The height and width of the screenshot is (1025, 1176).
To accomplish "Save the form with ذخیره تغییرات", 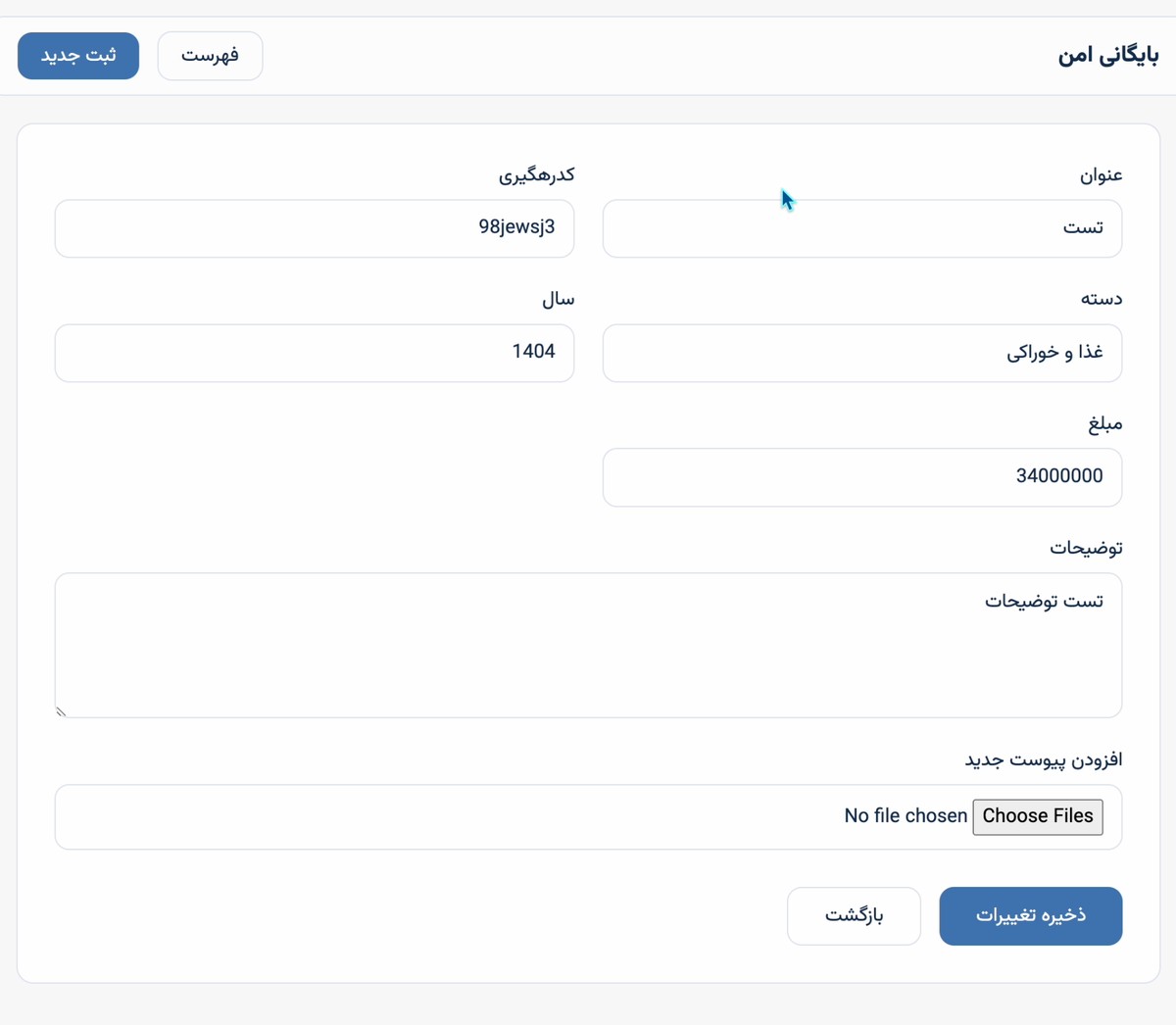I will [1030, 916].
